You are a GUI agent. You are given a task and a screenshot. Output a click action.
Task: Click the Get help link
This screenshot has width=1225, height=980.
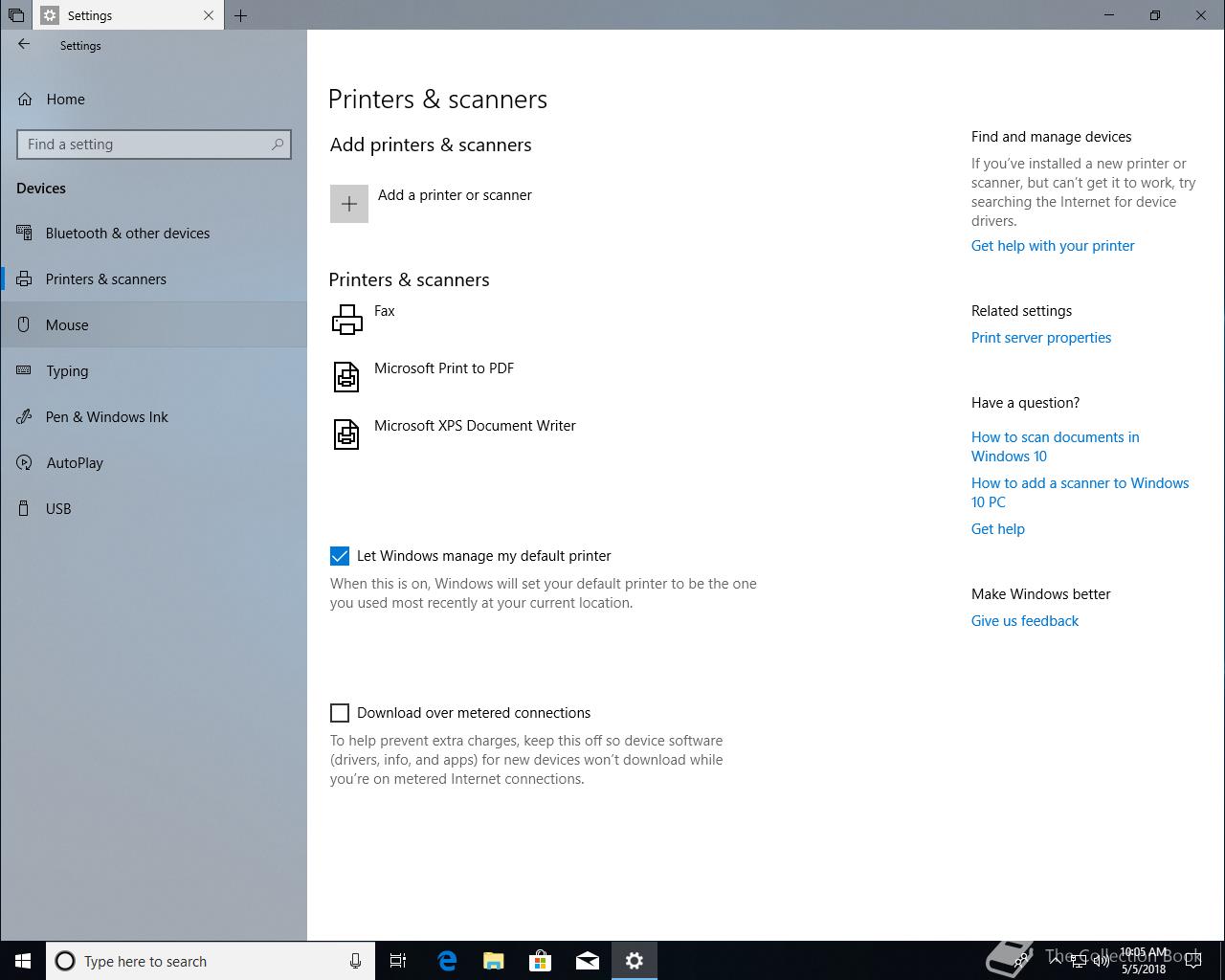998,529
